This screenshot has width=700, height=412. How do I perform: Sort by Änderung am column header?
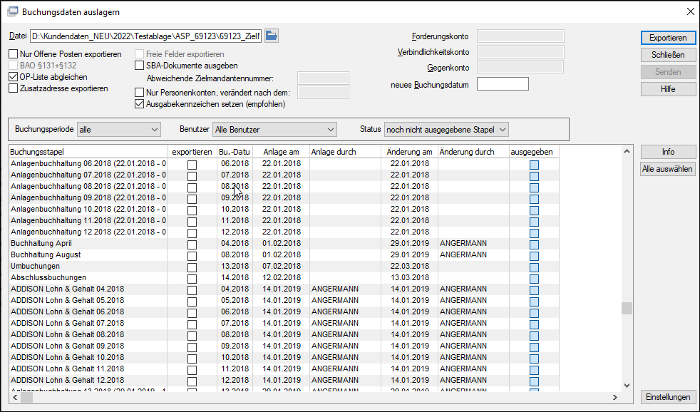(409, 152)
